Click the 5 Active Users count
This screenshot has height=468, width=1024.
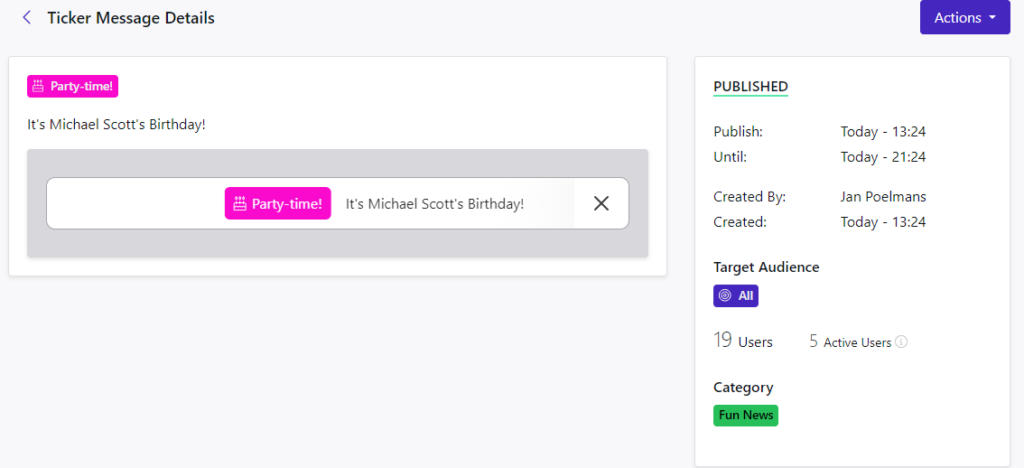tap(850, 341)
